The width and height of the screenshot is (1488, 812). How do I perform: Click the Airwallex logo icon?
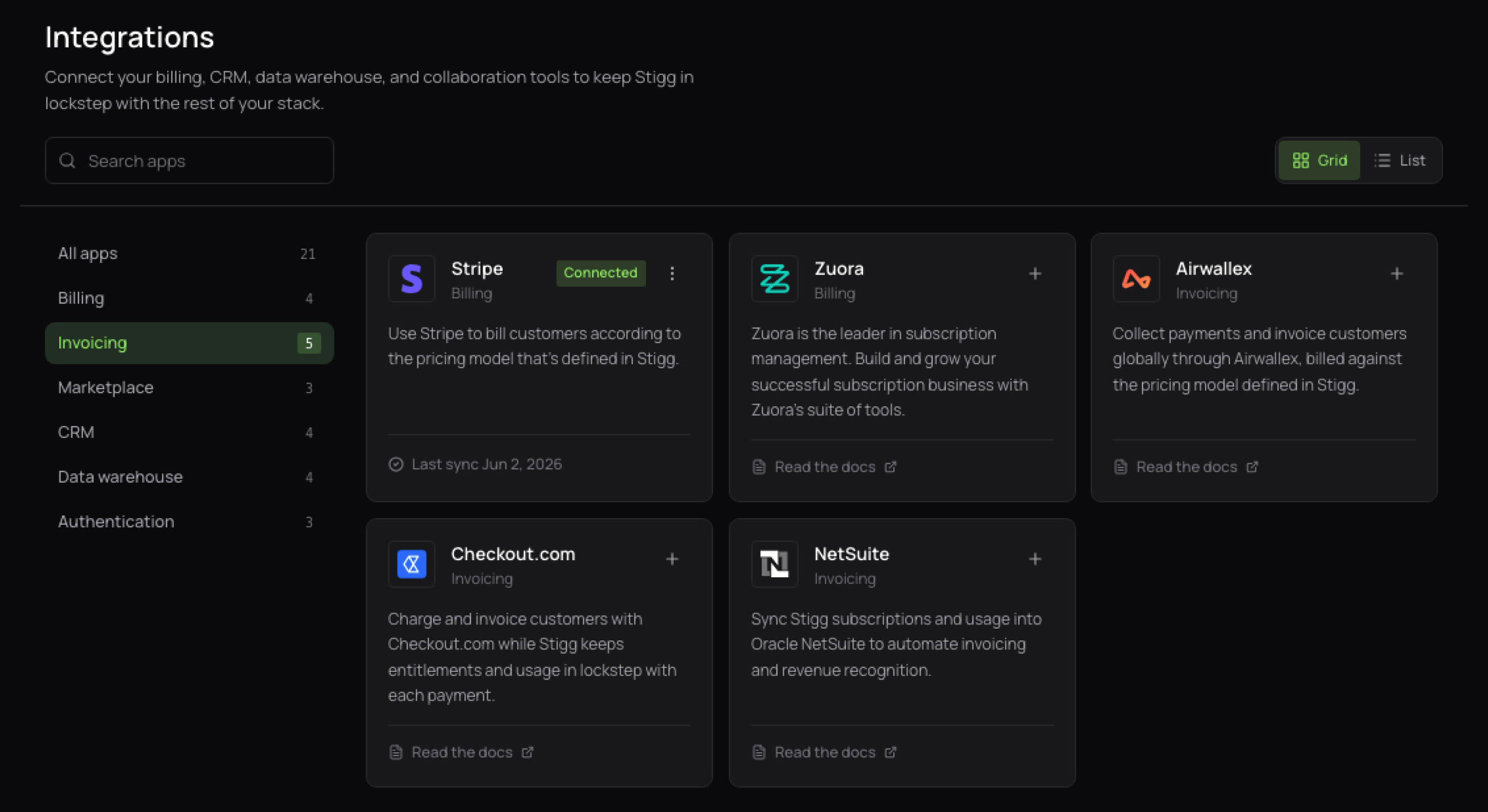coord(1136,279)
